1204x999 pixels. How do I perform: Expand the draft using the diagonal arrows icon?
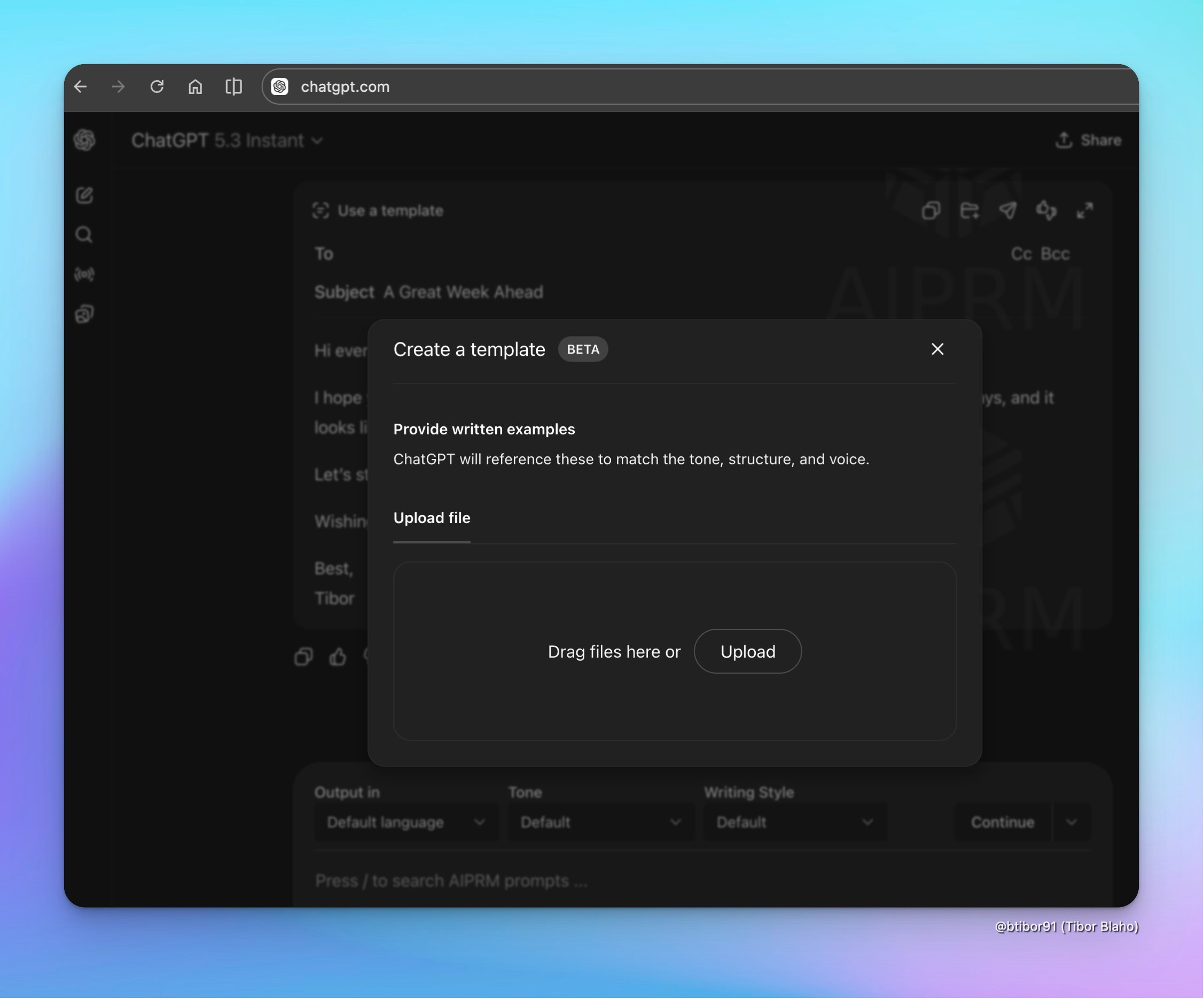pyautogui.click(x=1085, y=211)
